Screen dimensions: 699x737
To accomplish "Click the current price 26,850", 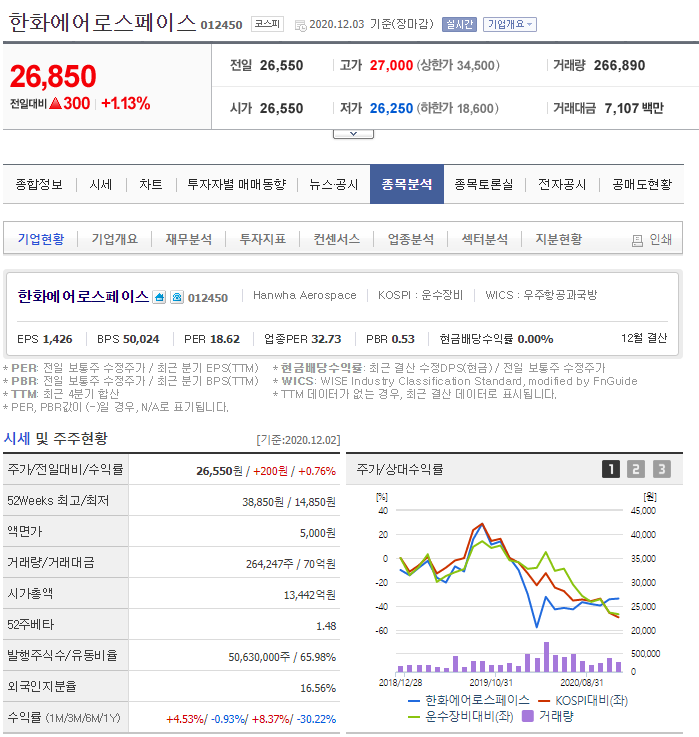I will coord(53,76).
